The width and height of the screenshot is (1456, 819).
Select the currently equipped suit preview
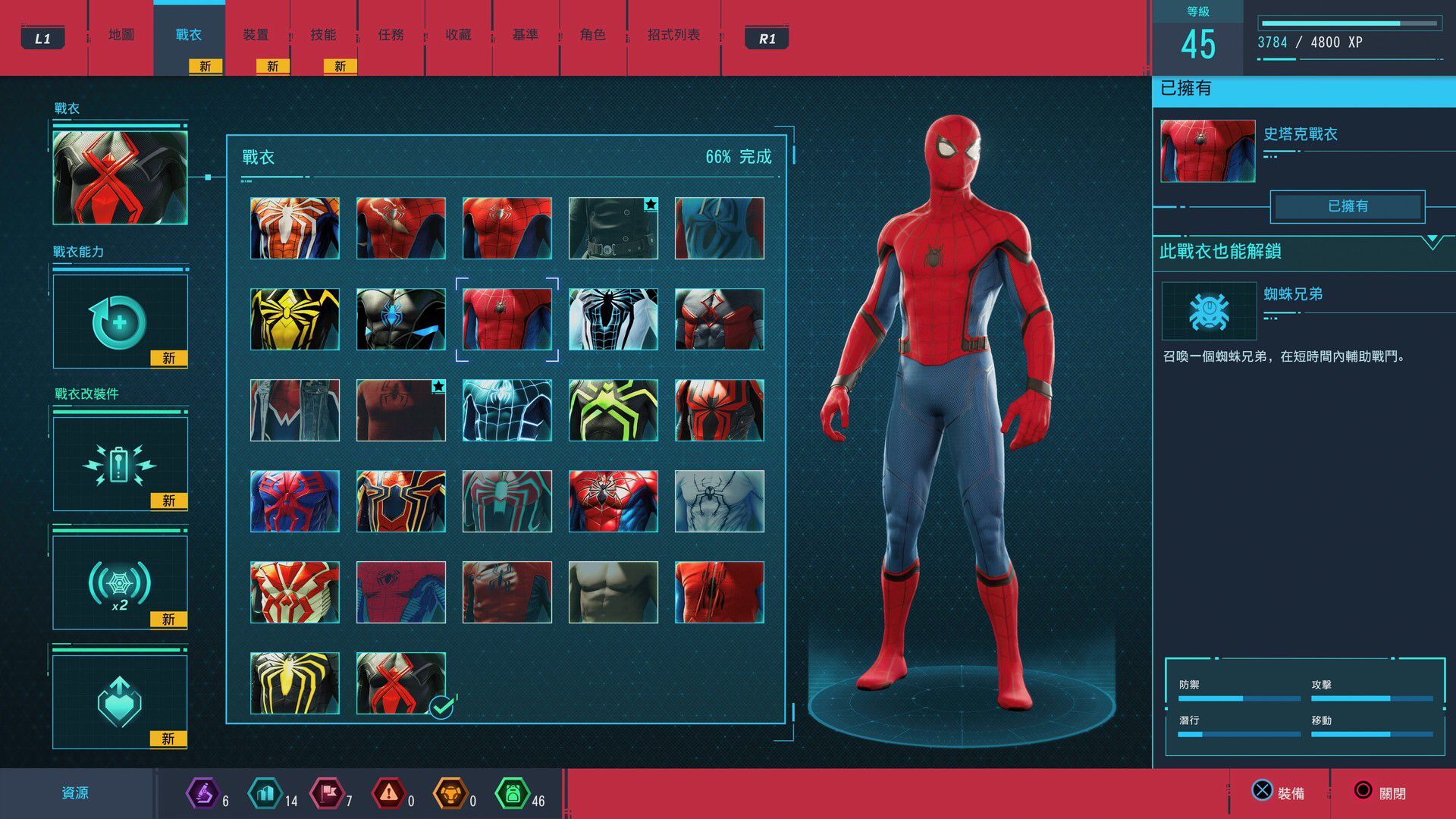coord(120,177)
